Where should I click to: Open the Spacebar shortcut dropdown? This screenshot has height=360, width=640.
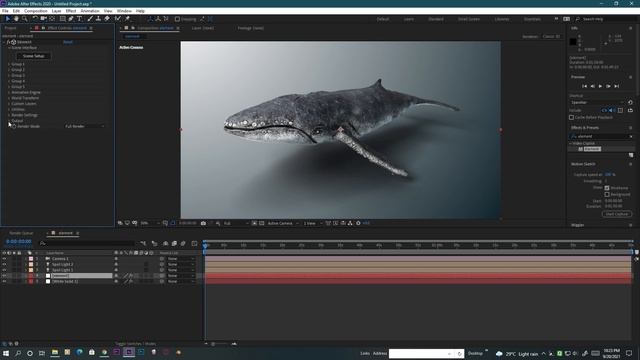(597, 102)
